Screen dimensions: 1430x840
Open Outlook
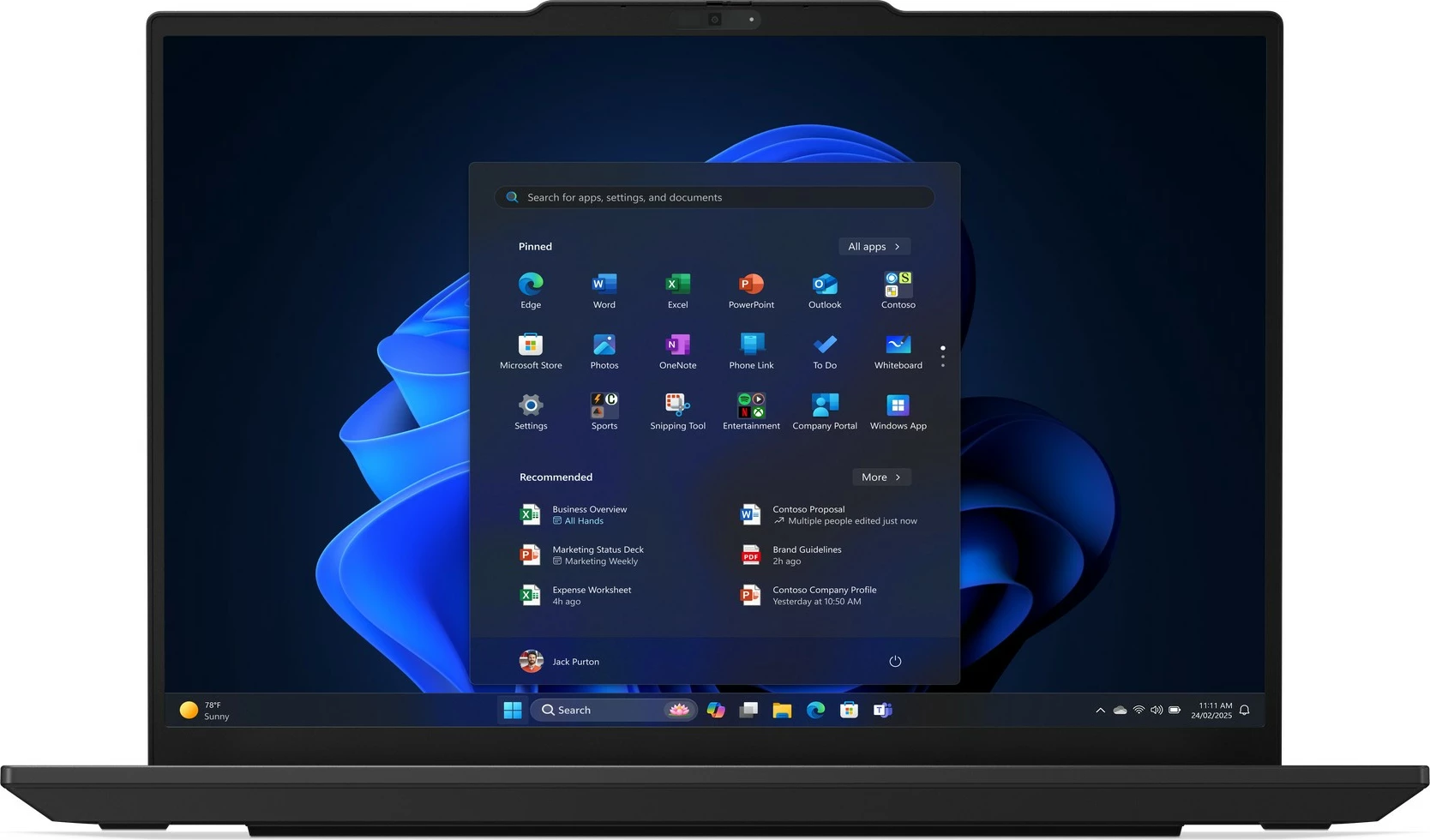click(x=824, y=290)
